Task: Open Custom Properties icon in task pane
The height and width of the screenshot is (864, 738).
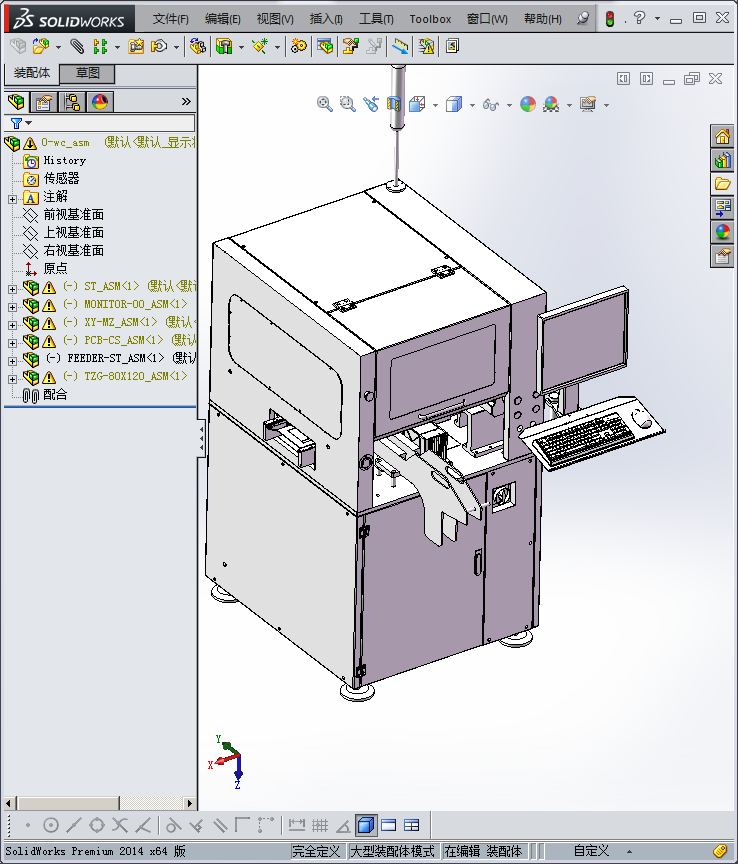Action: [722, 256]
